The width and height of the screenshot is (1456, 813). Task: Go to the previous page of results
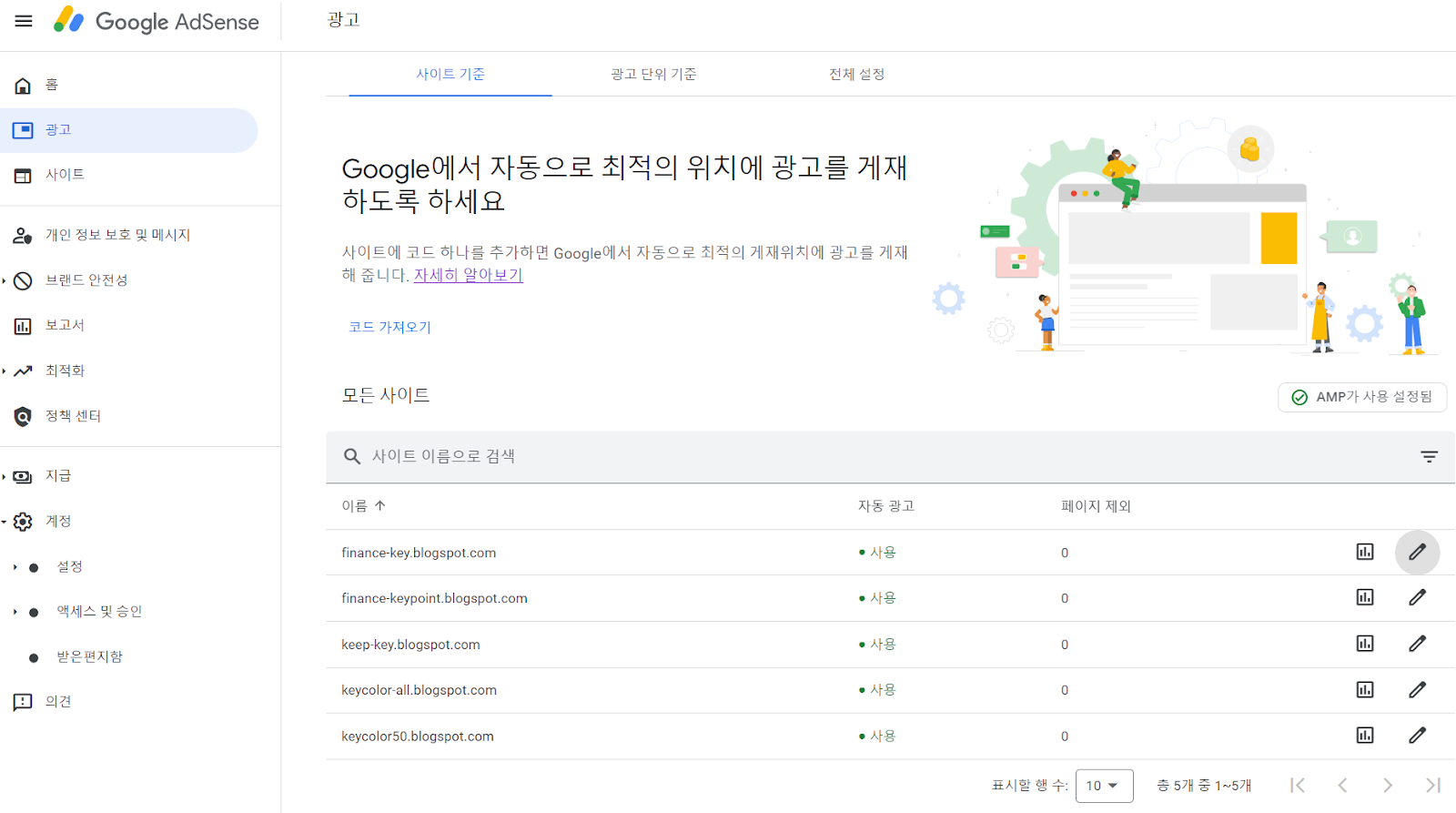(x=1342, y=785)
